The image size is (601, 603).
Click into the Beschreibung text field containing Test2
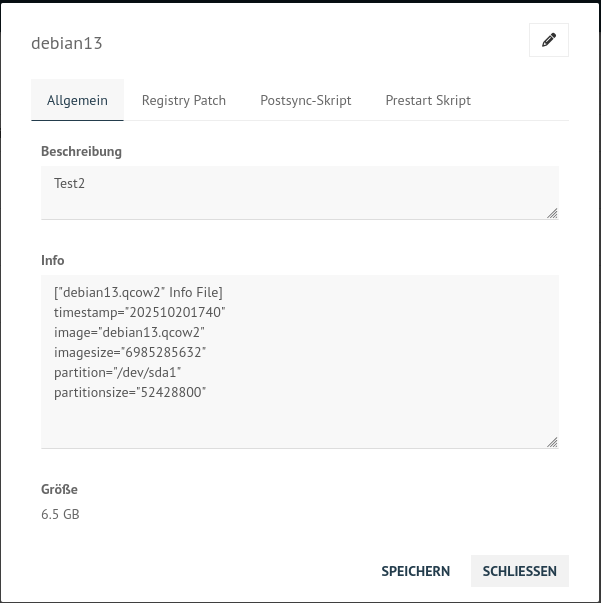pos(299,191)
